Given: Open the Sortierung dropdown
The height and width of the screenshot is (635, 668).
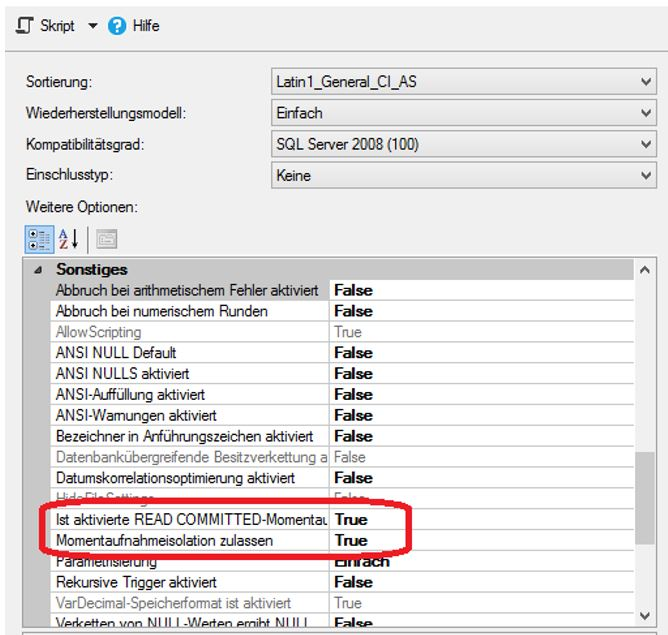Looking at the screenshot, I should pos(645,82).
